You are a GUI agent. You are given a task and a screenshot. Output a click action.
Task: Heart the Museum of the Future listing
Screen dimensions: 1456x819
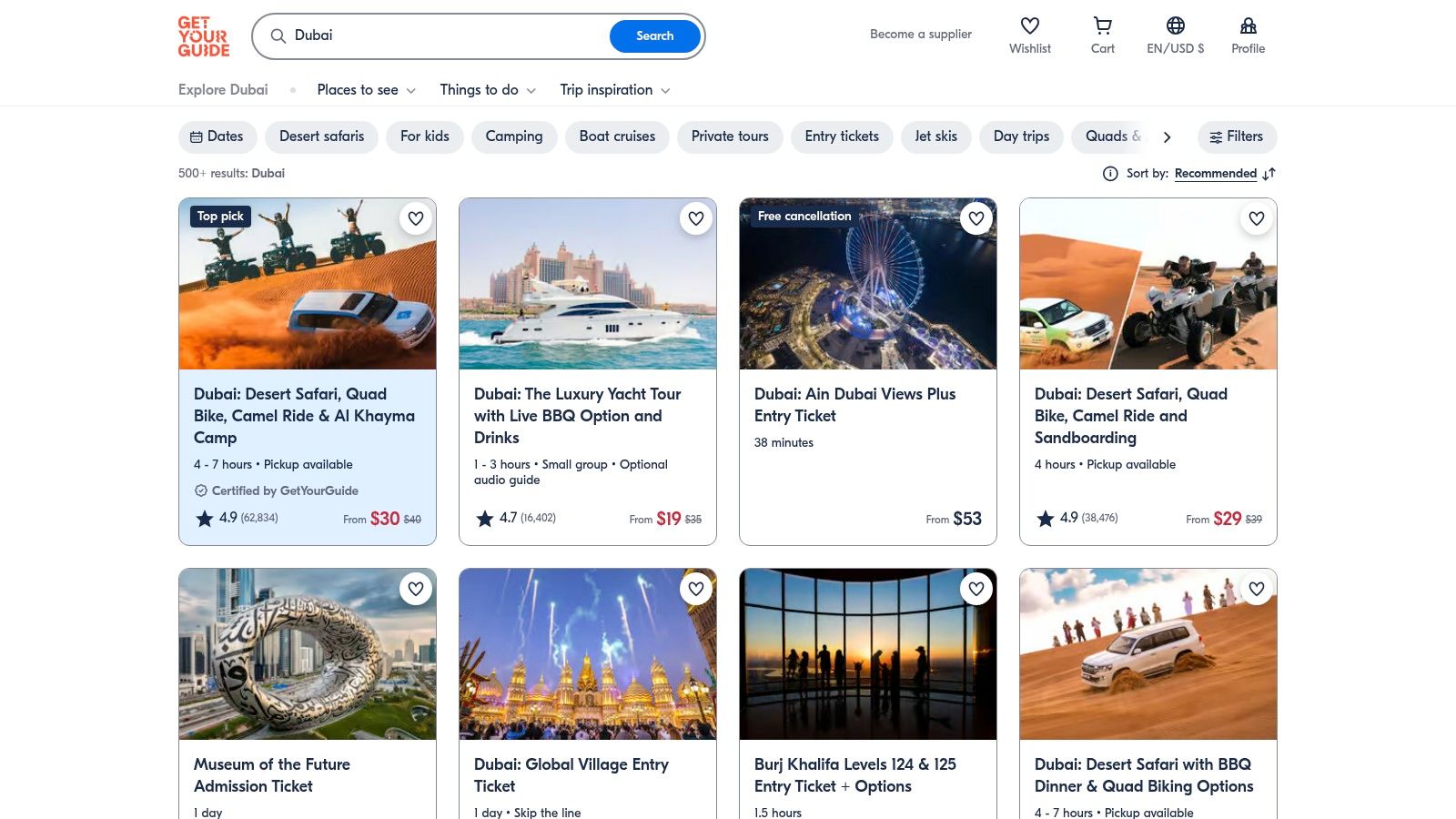click(x=416, y=589)
